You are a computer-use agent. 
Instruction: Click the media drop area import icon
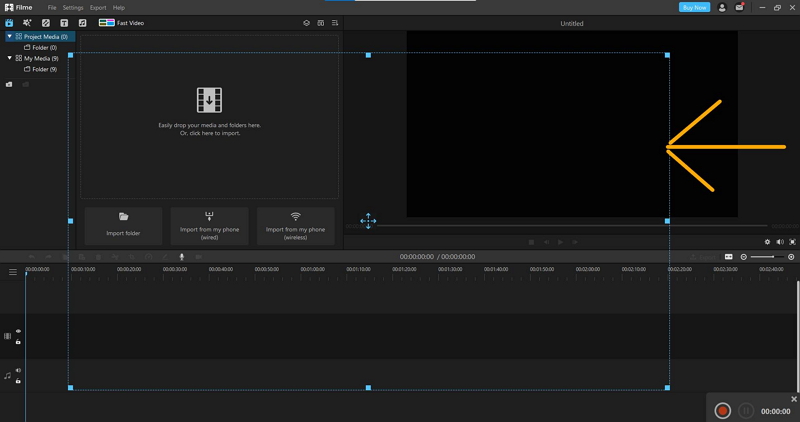point(209,100)
